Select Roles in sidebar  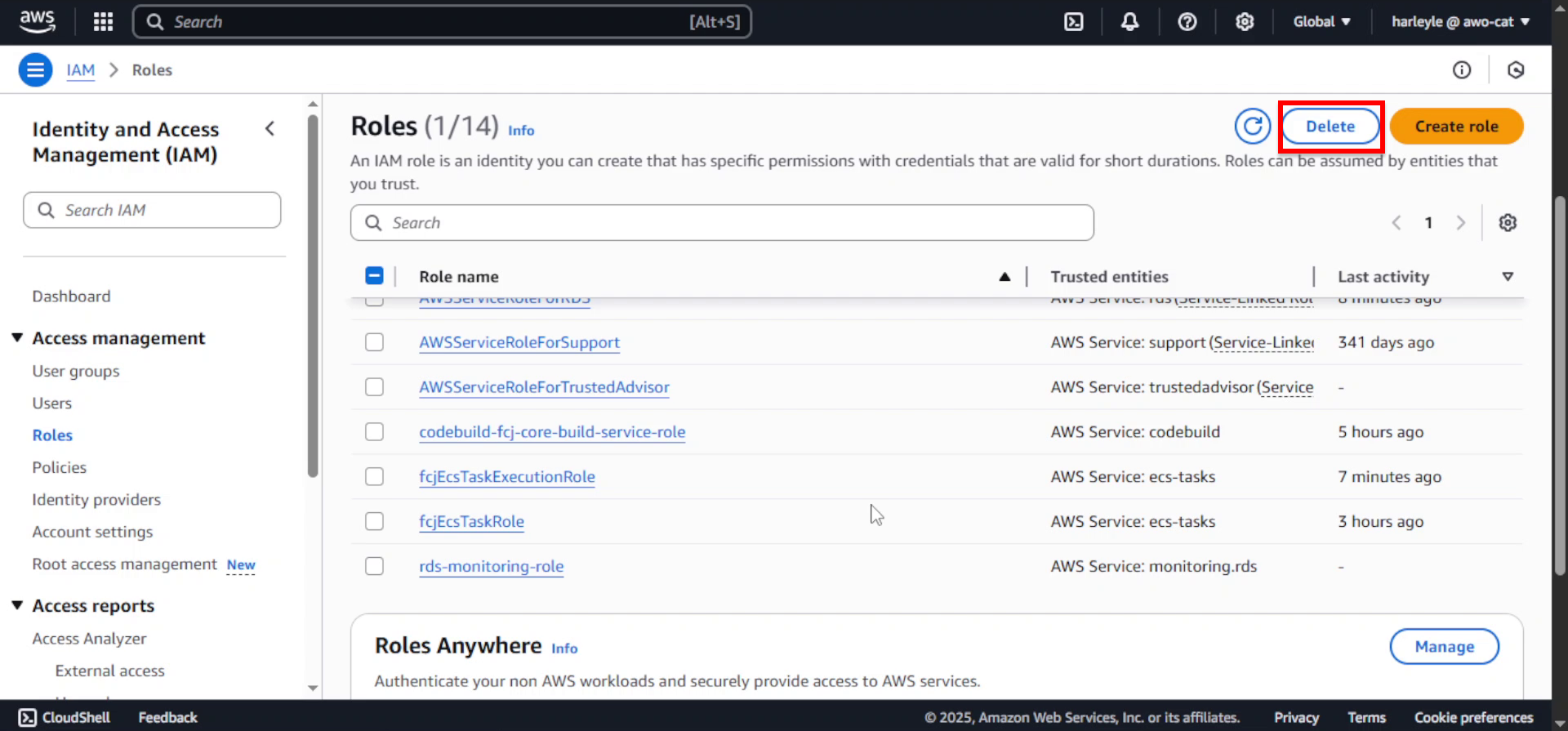click(x=52, y=435)
